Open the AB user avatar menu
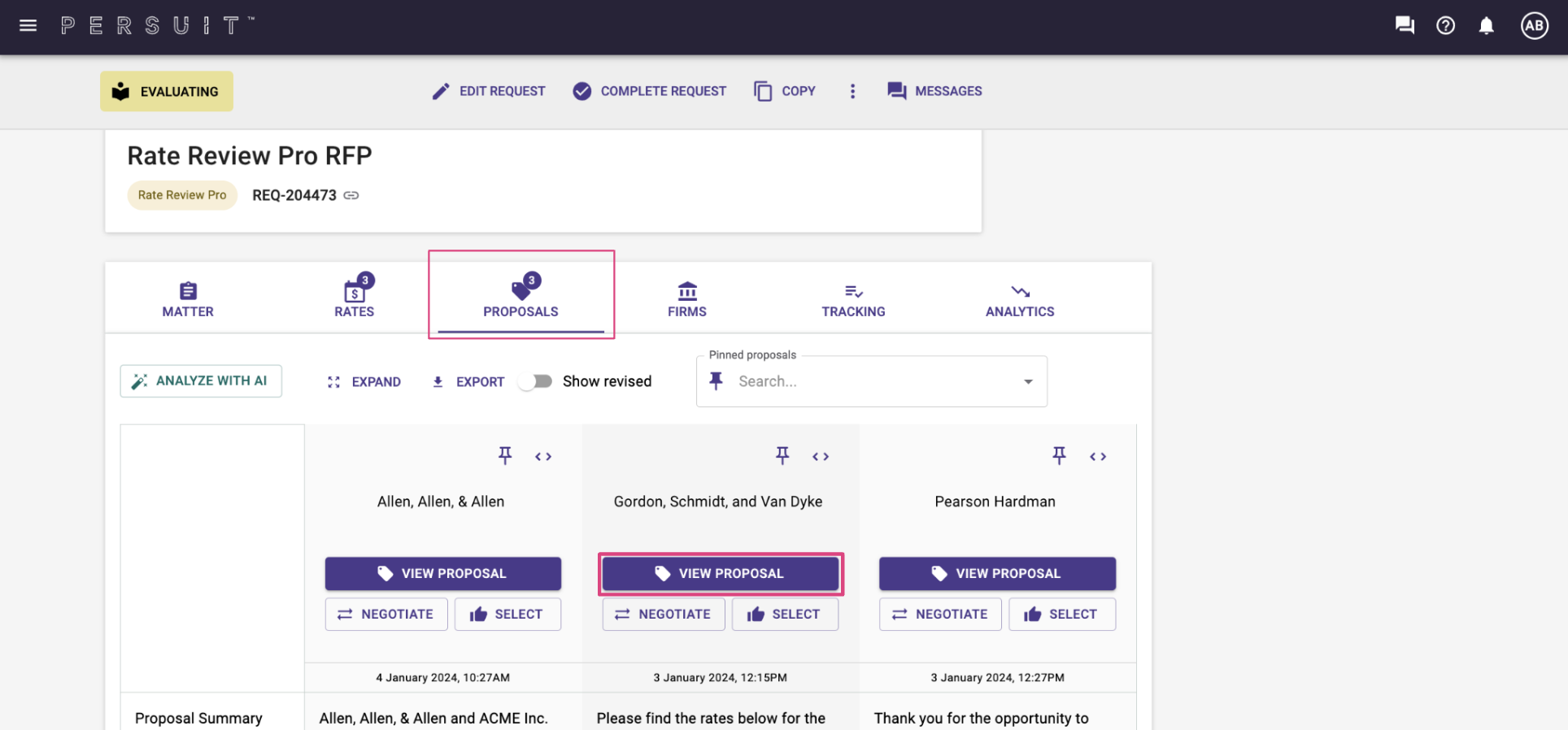Image resolution: width=1568 pixels, height=730 pixels. tap(1534, 26)
